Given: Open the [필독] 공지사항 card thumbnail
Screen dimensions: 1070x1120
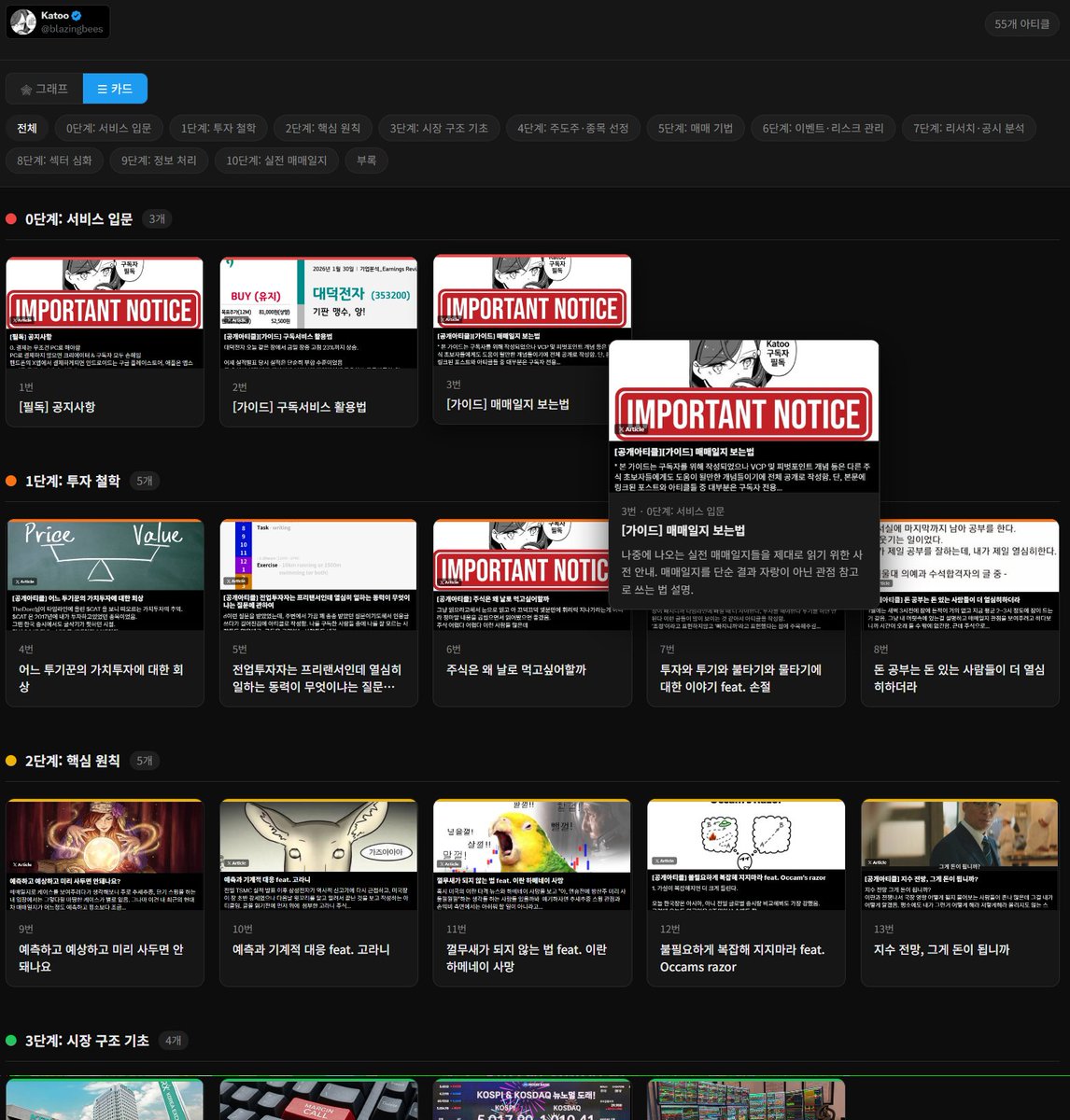Looking at the screenshot, I should (x=105, y=312).
